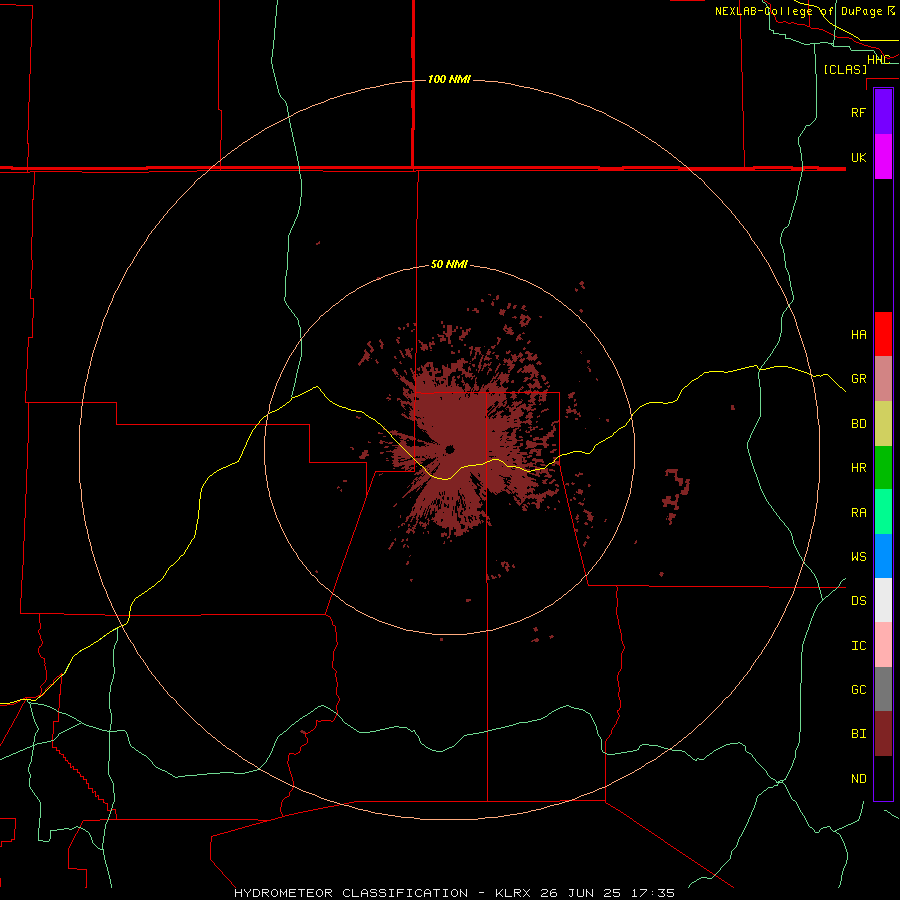Click the 50 NMI range ring label

[x=449, y=264]
